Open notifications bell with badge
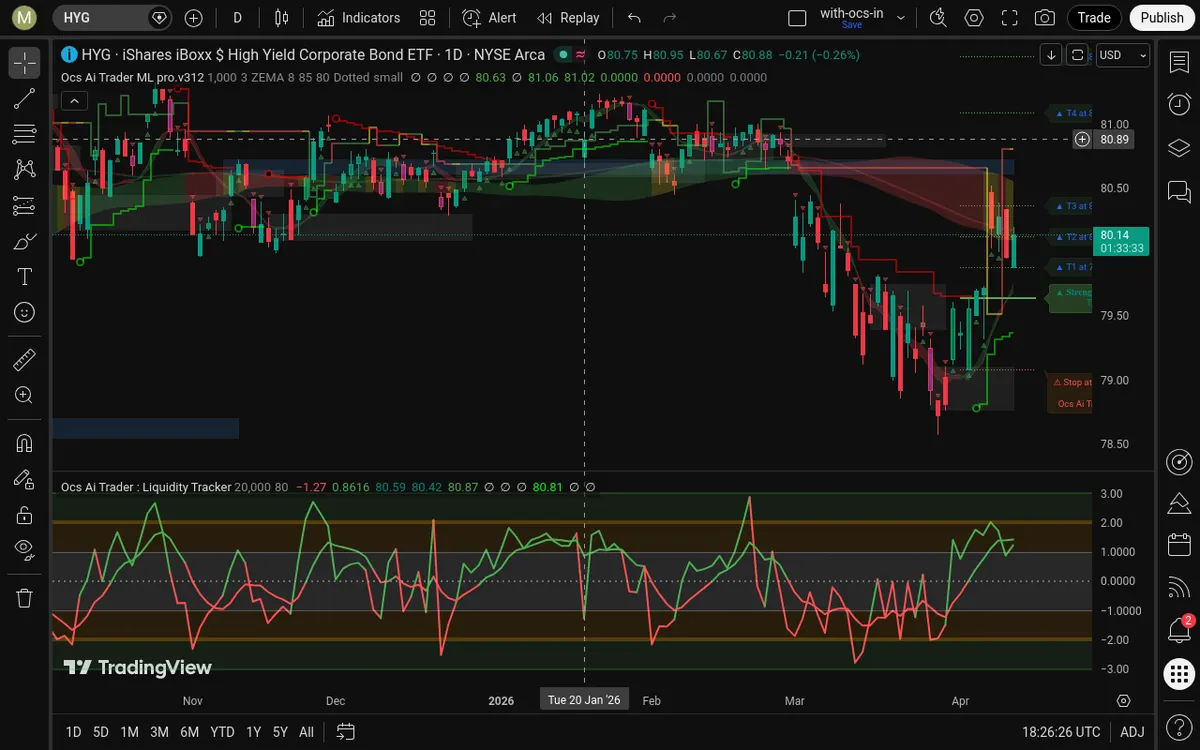1200x750 pixels. click(x=1179, y=630)
